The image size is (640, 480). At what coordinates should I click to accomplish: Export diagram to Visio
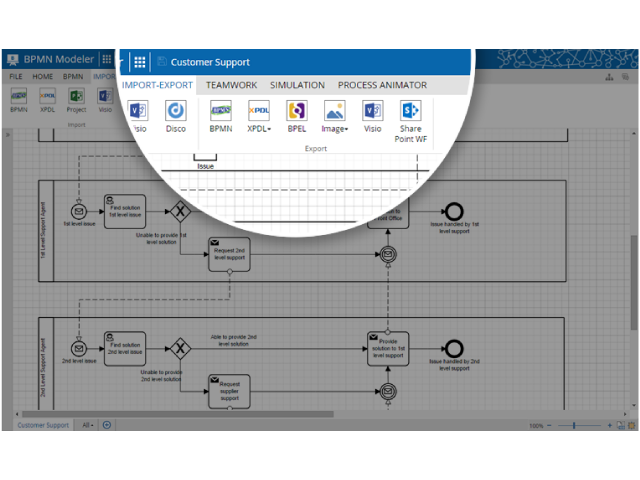[x=372, y=116]
